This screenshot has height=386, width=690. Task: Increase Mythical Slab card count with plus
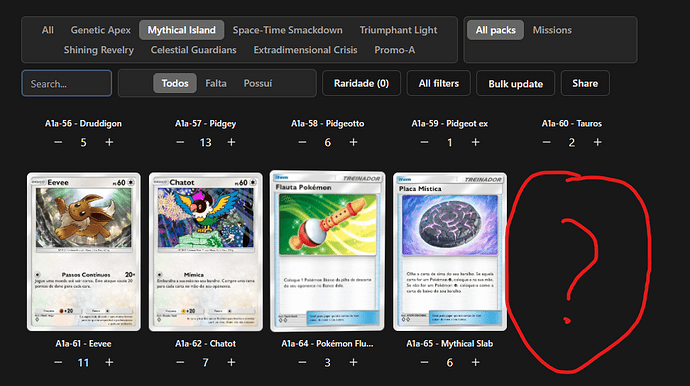pyautogui.click(x=475, y=362)
